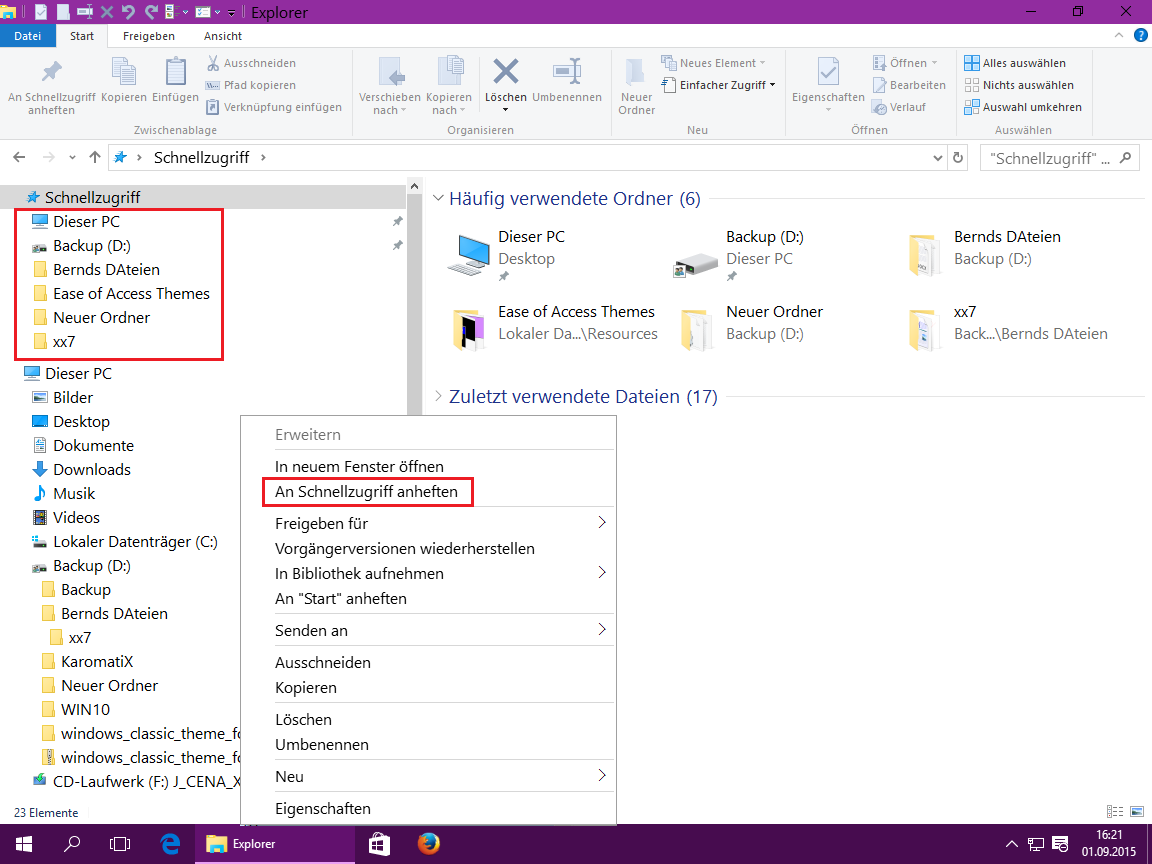Click the navigation pane scroll-up arrow

point(414,187)
